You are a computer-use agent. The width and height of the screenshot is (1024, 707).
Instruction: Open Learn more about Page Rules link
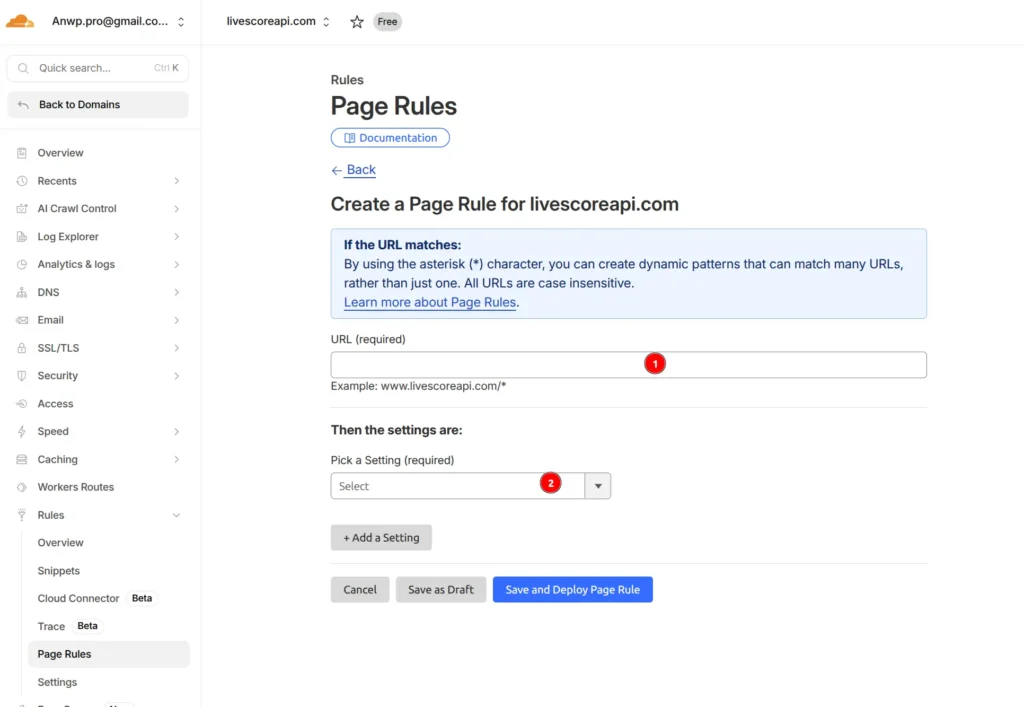pyautogui.click(x=430, y=302)
